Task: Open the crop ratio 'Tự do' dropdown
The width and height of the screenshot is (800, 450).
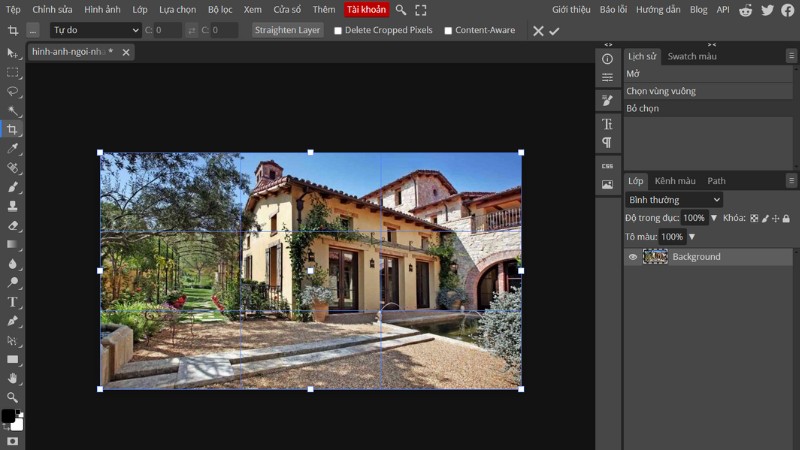Action: click(95, 30)
